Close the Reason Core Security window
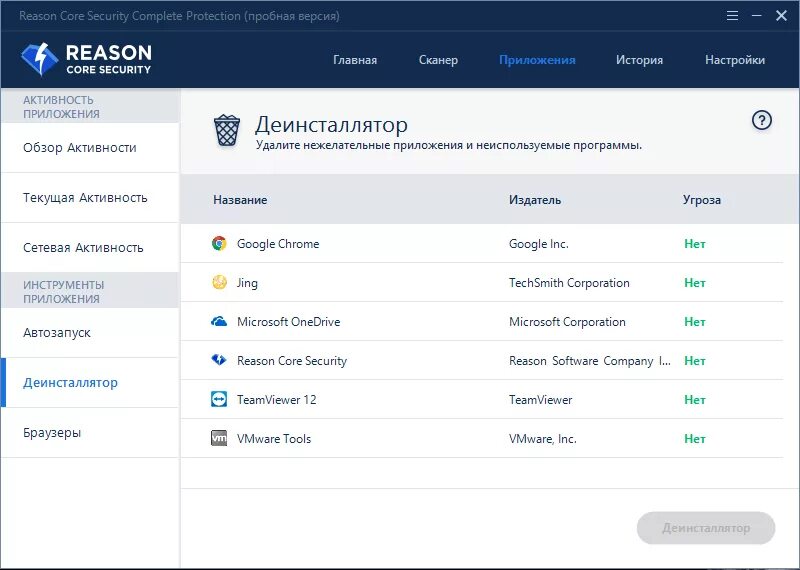The image size is (800, 570). tap(781, 16)
